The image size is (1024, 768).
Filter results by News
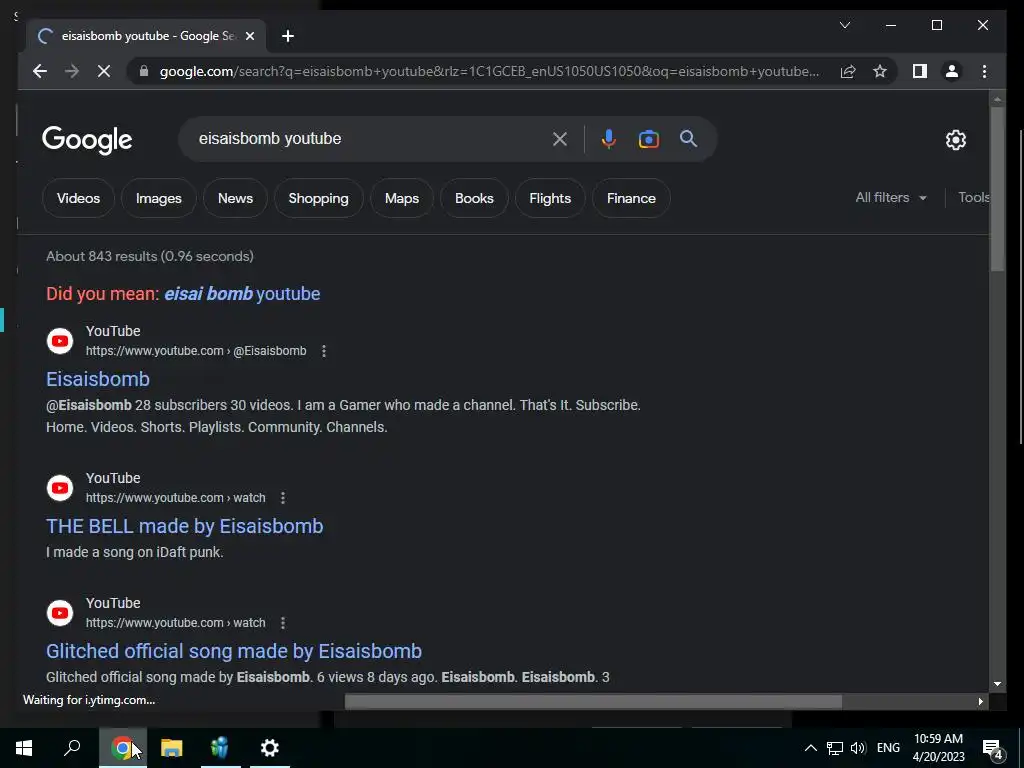coord(235,198)
